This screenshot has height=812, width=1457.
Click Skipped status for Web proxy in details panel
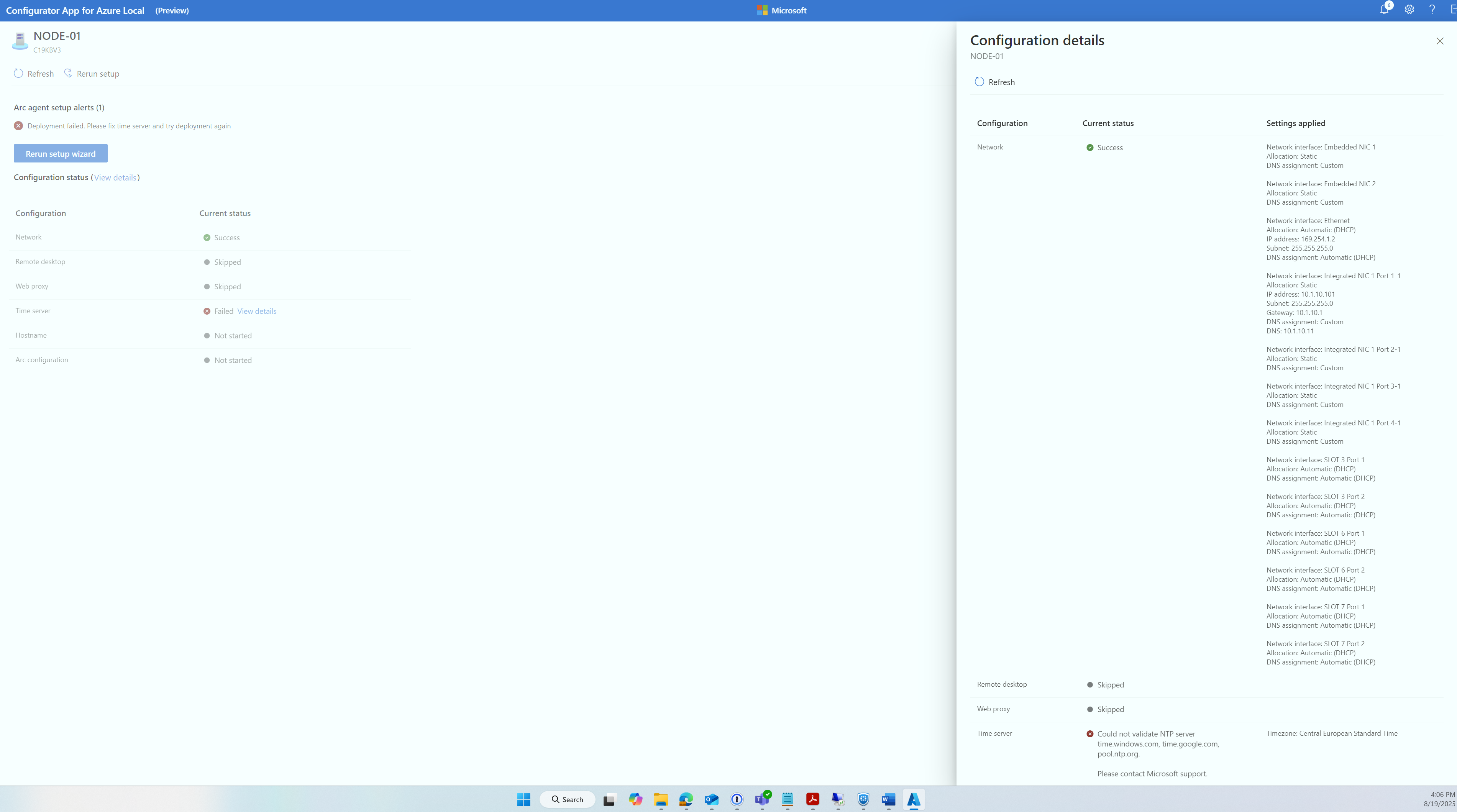click(1106, 709)
